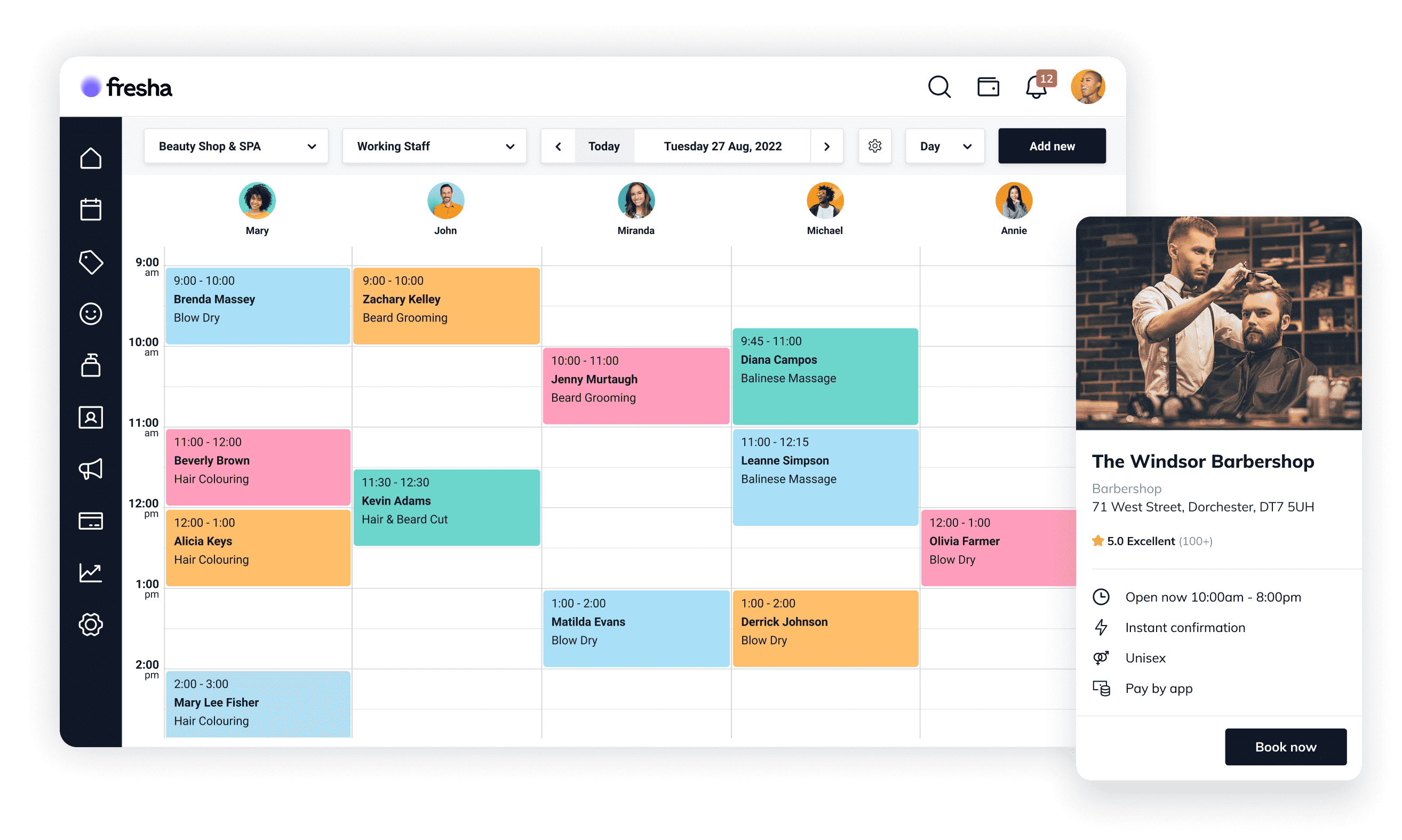This screenshot has height=840, width=1402.
Task: Click the Add new button
Action: click(x=1052, y=146)
